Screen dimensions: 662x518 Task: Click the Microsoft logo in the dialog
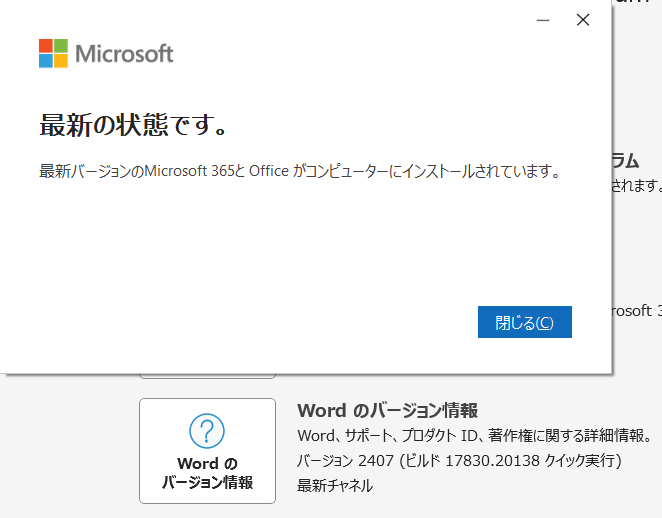pos(106,54)
